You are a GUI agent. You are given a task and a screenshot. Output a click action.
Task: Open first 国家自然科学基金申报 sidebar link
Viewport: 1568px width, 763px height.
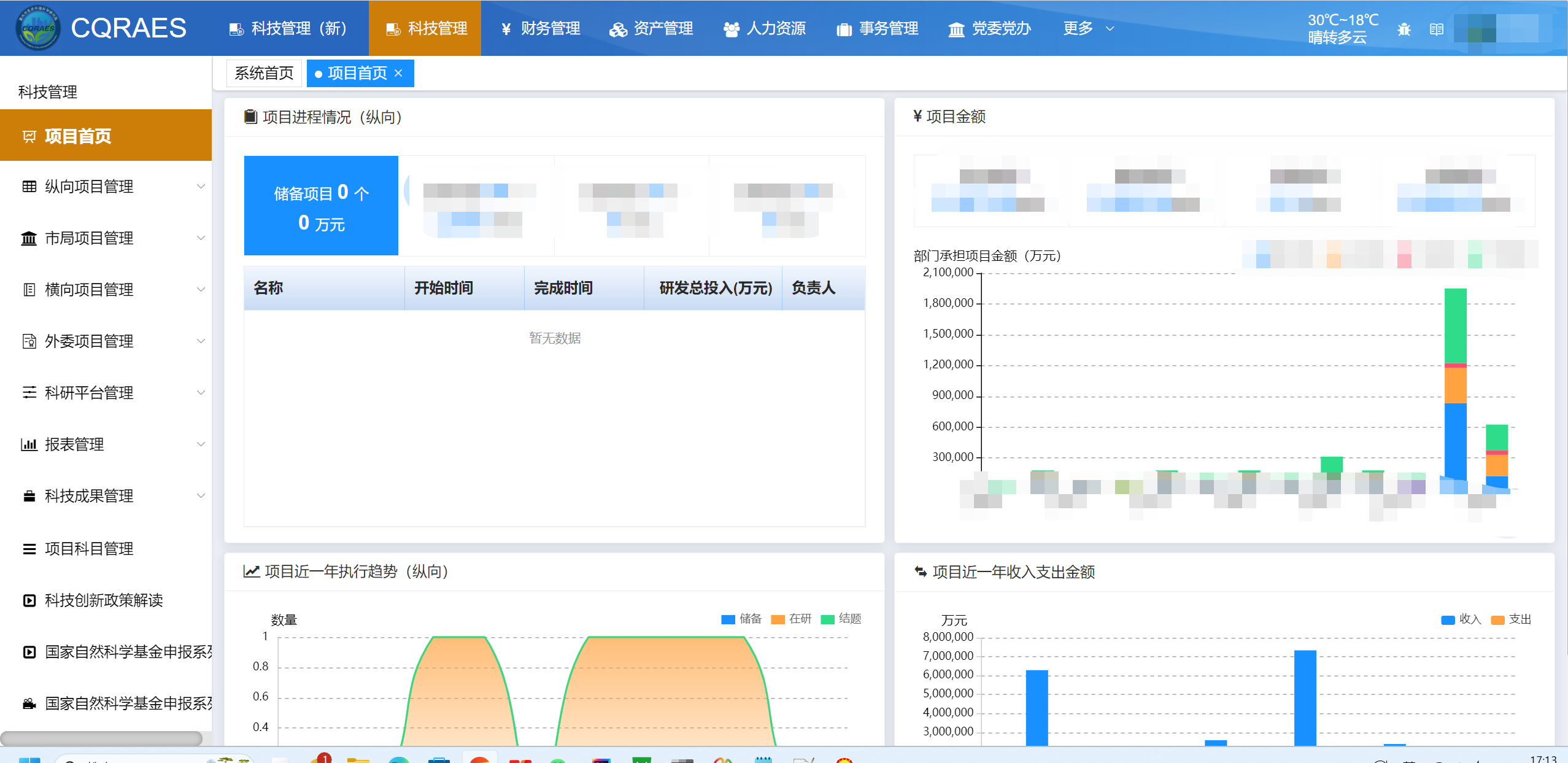pos(106,652)
